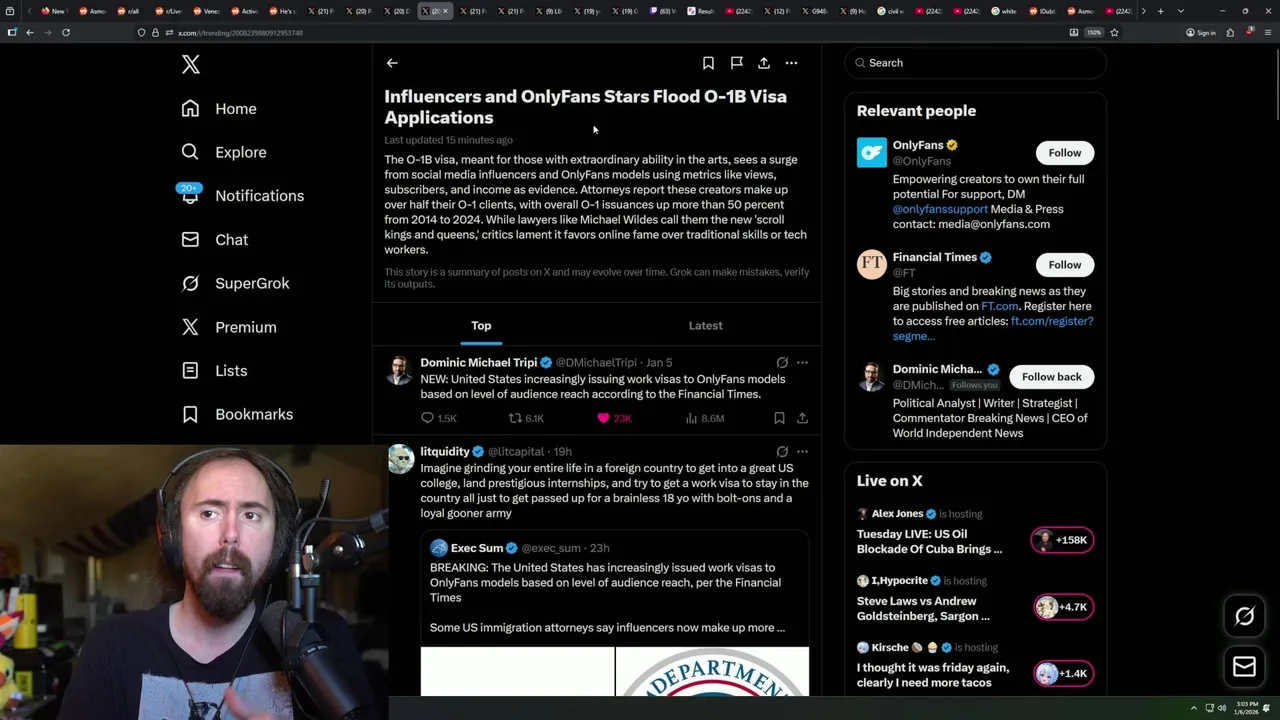Join Steve Laws live +4.7K

(x=1062, y=607)
